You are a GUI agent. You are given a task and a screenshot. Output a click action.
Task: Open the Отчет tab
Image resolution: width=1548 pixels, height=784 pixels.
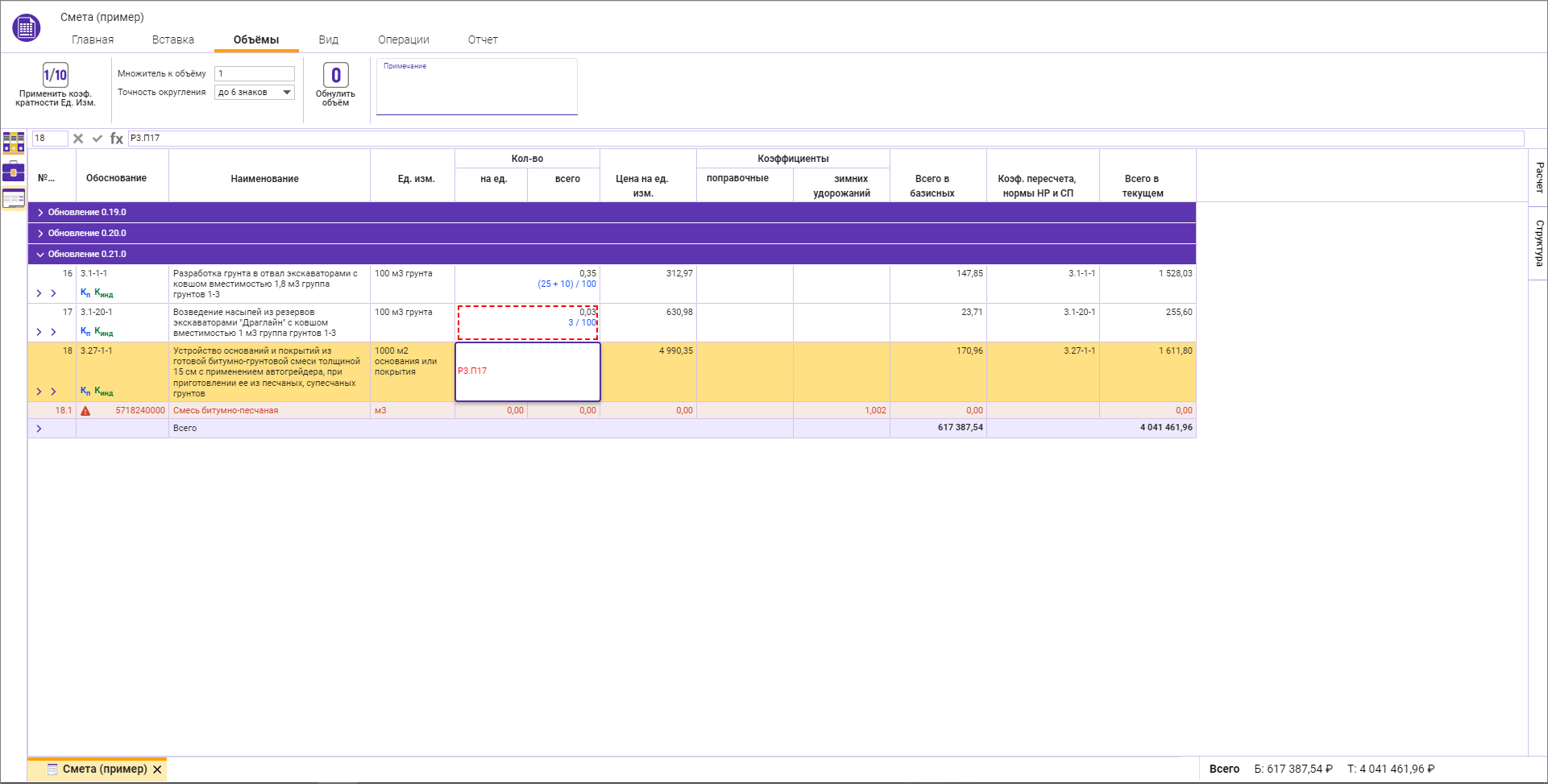(x=483, y=39)
